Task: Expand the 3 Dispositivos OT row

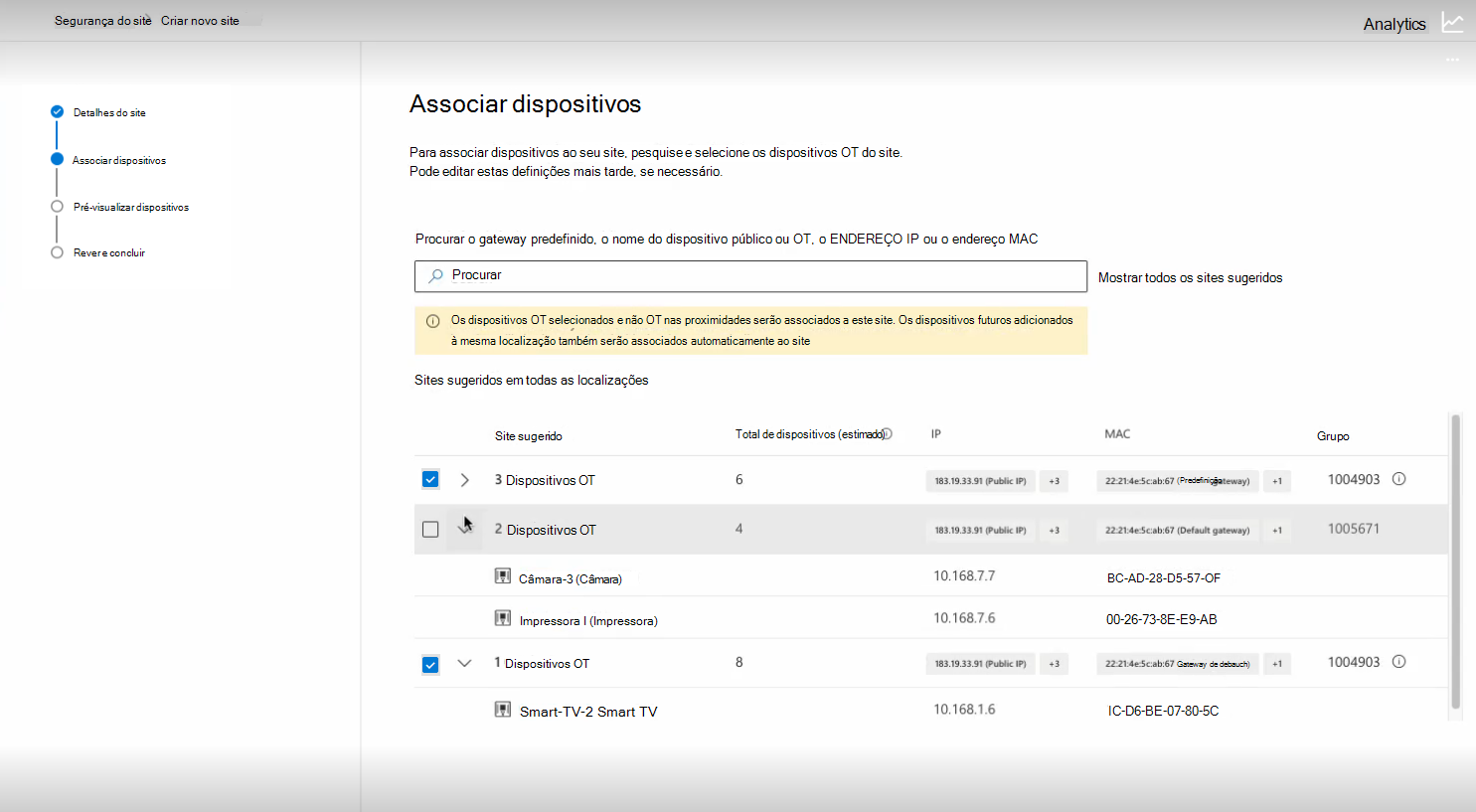Action: click(x=464, y=480)
